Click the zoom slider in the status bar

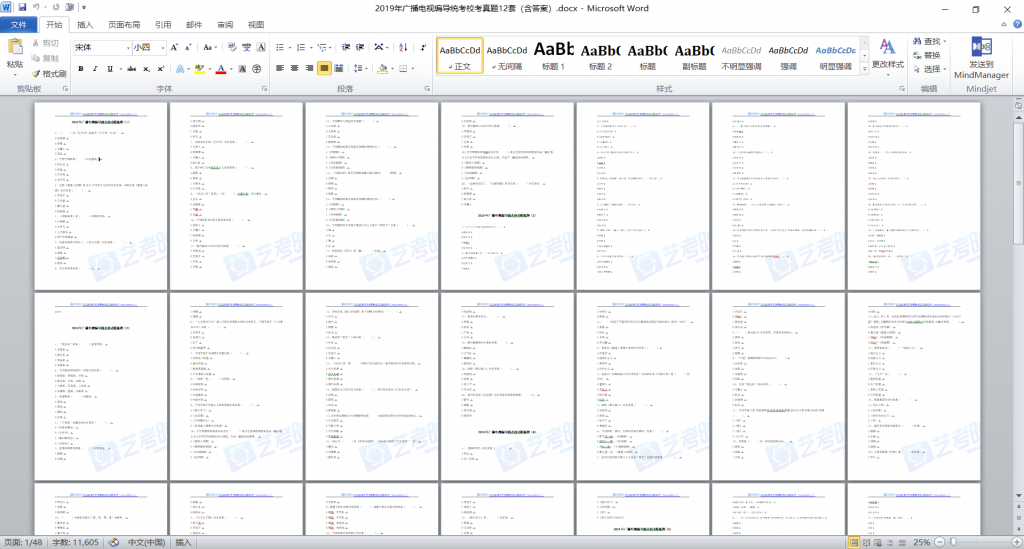(x=955, y=542)
